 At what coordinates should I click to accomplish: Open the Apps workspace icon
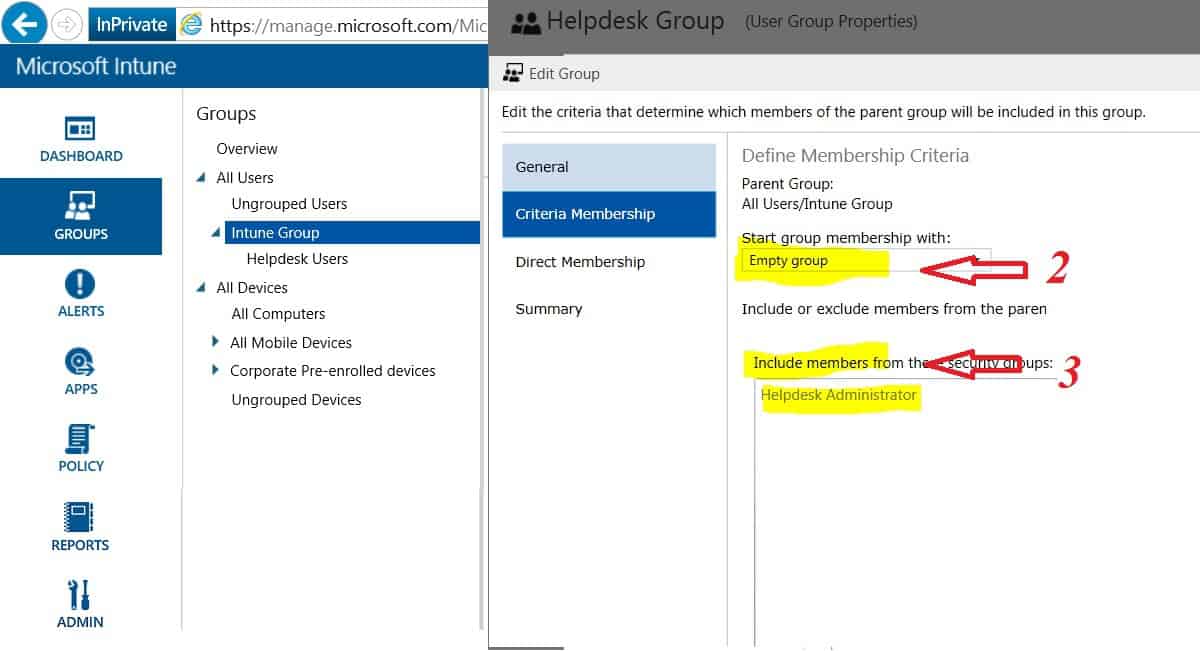[x=80, y=362]
